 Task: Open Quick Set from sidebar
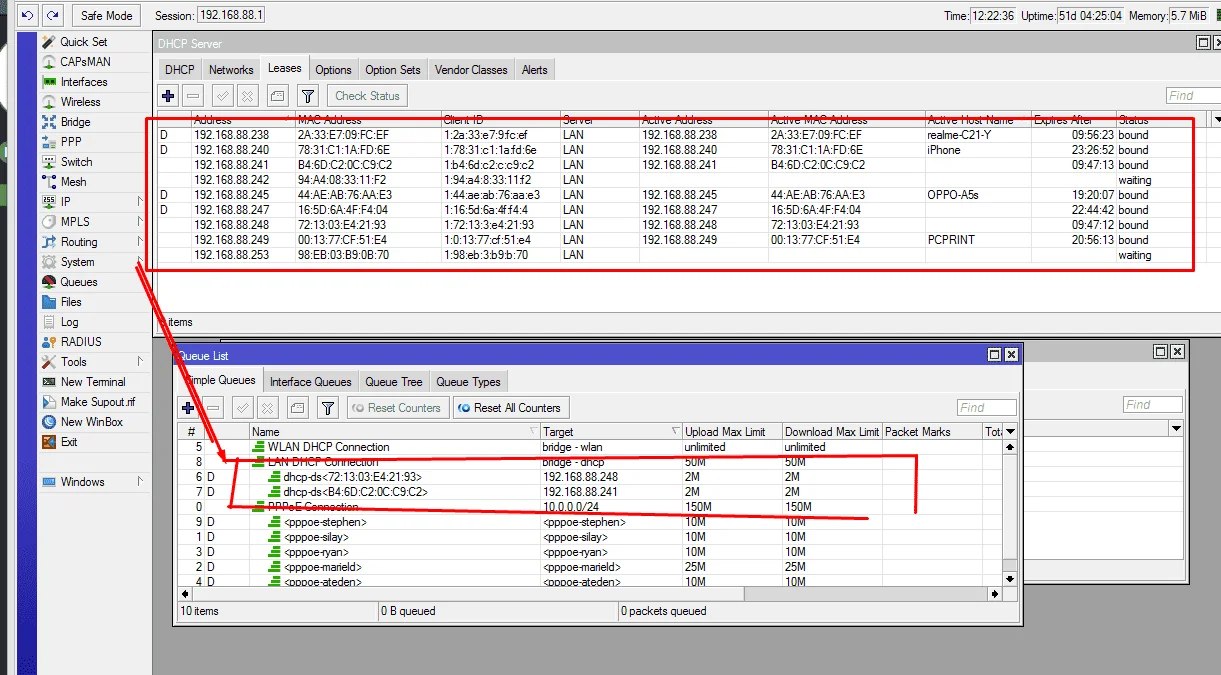(83, 42)
